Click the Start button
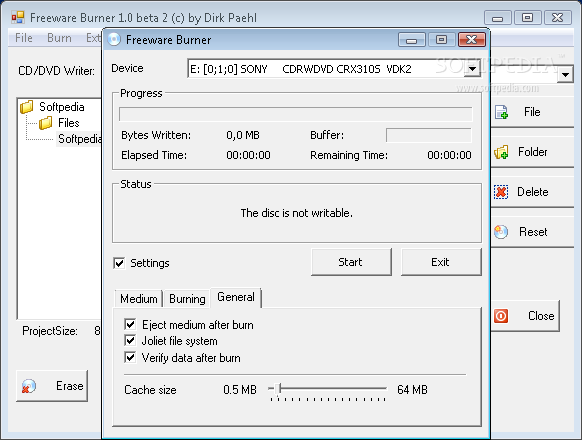Screen dimensions: 582x440 coord(351,262)
